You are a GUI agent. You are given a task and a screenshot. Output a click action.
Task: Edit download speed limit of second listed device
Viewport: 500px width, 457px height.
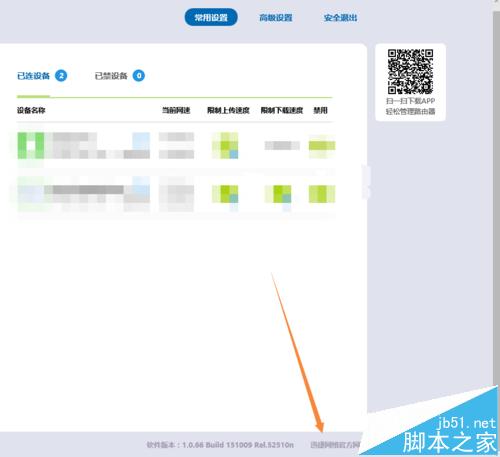point(278,194)
